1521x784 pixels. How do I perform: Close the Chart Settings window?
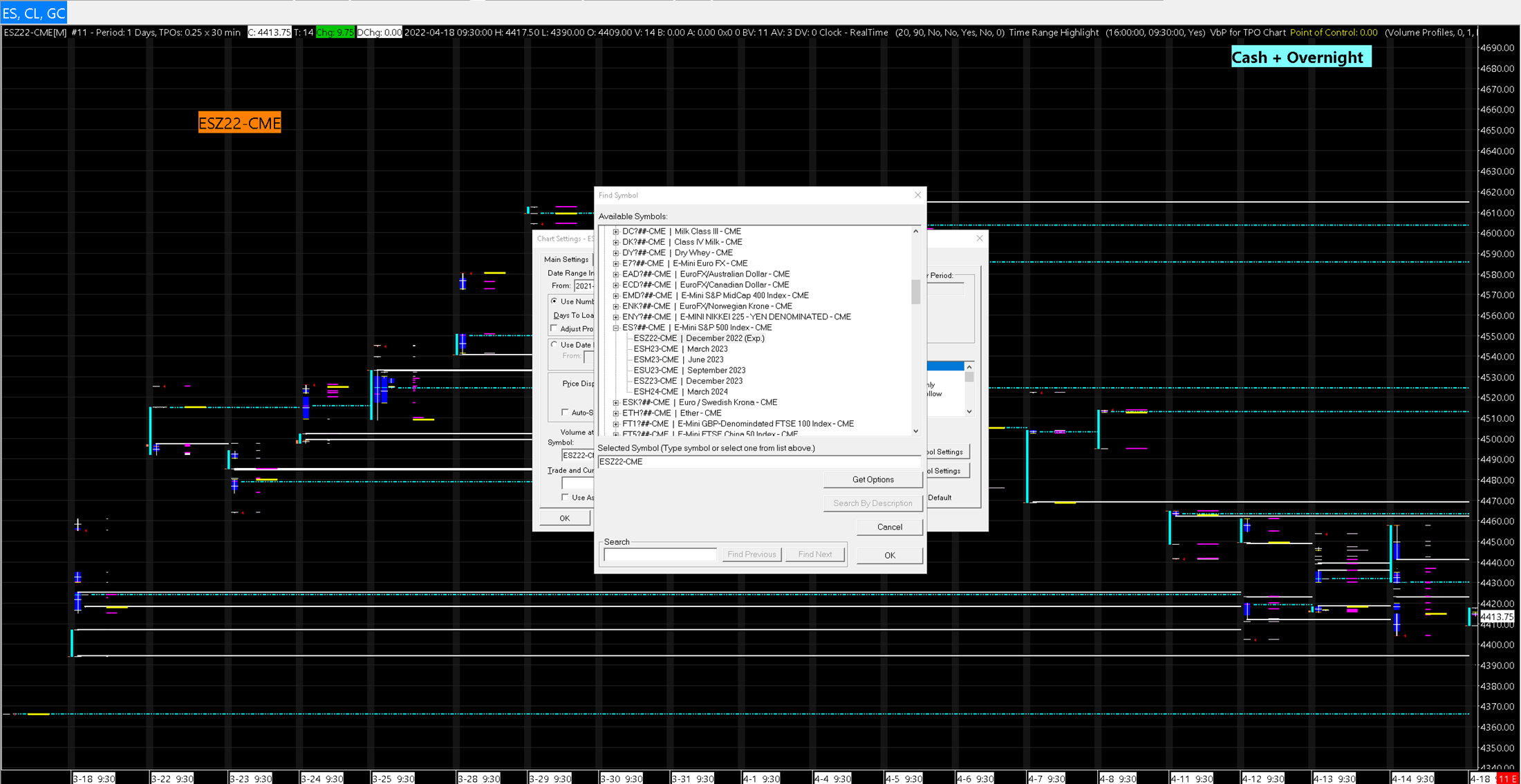pos(979,239)
